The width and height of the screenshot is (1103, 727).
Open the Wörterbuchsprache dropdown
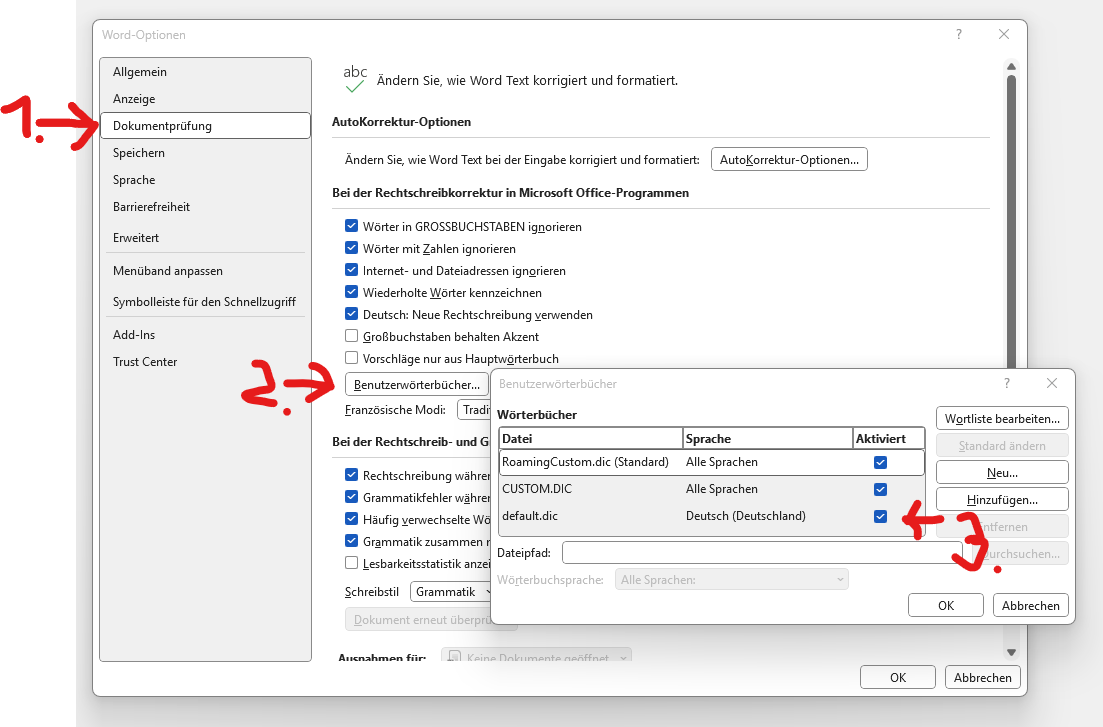tap(732, 580)
